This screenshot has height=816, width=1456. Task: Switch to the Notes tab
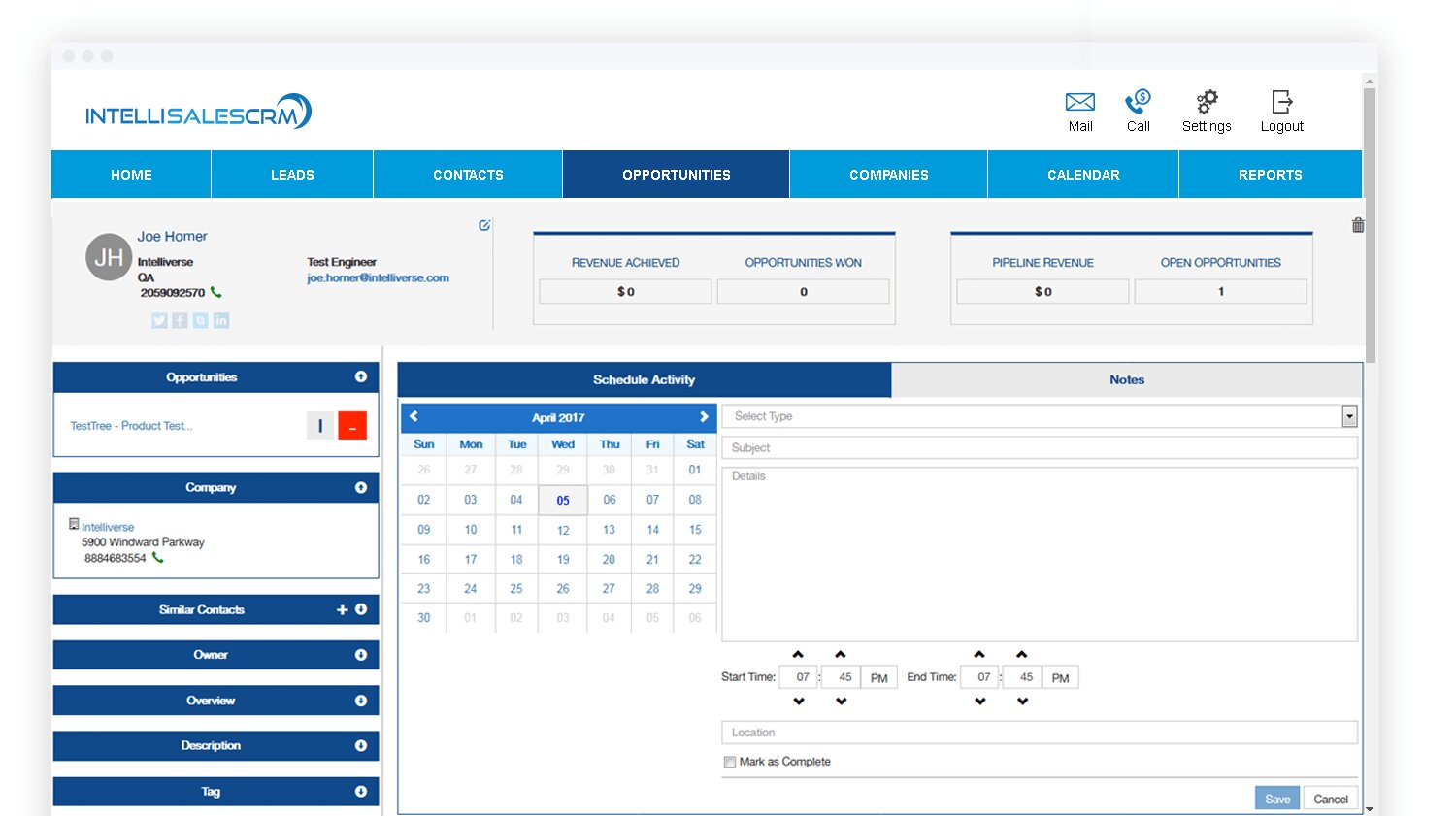point(1126,380)
